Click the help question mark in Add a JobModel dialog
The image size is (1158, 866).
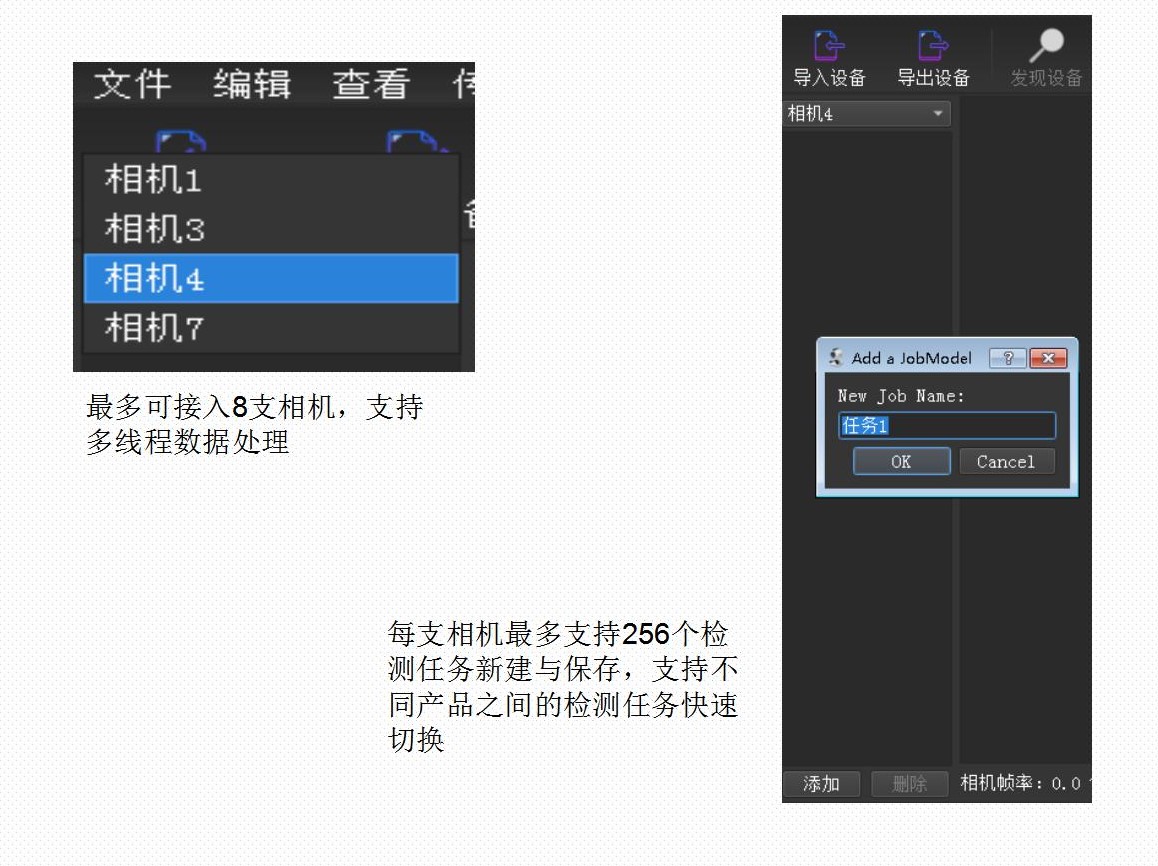click(1007, 358)
